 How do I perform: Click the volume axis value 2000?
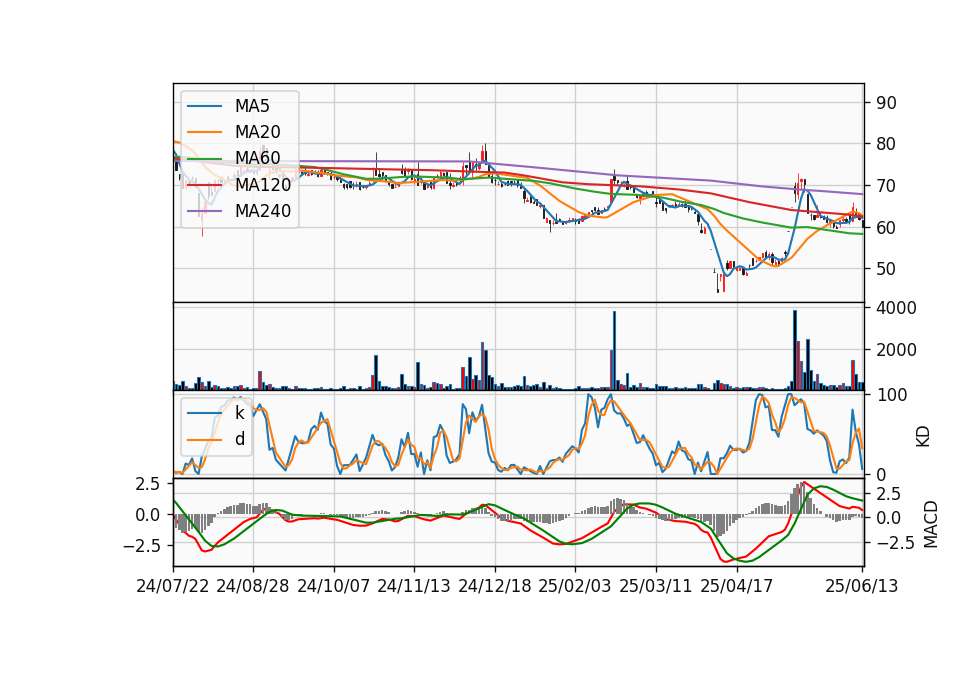(896, 350)
